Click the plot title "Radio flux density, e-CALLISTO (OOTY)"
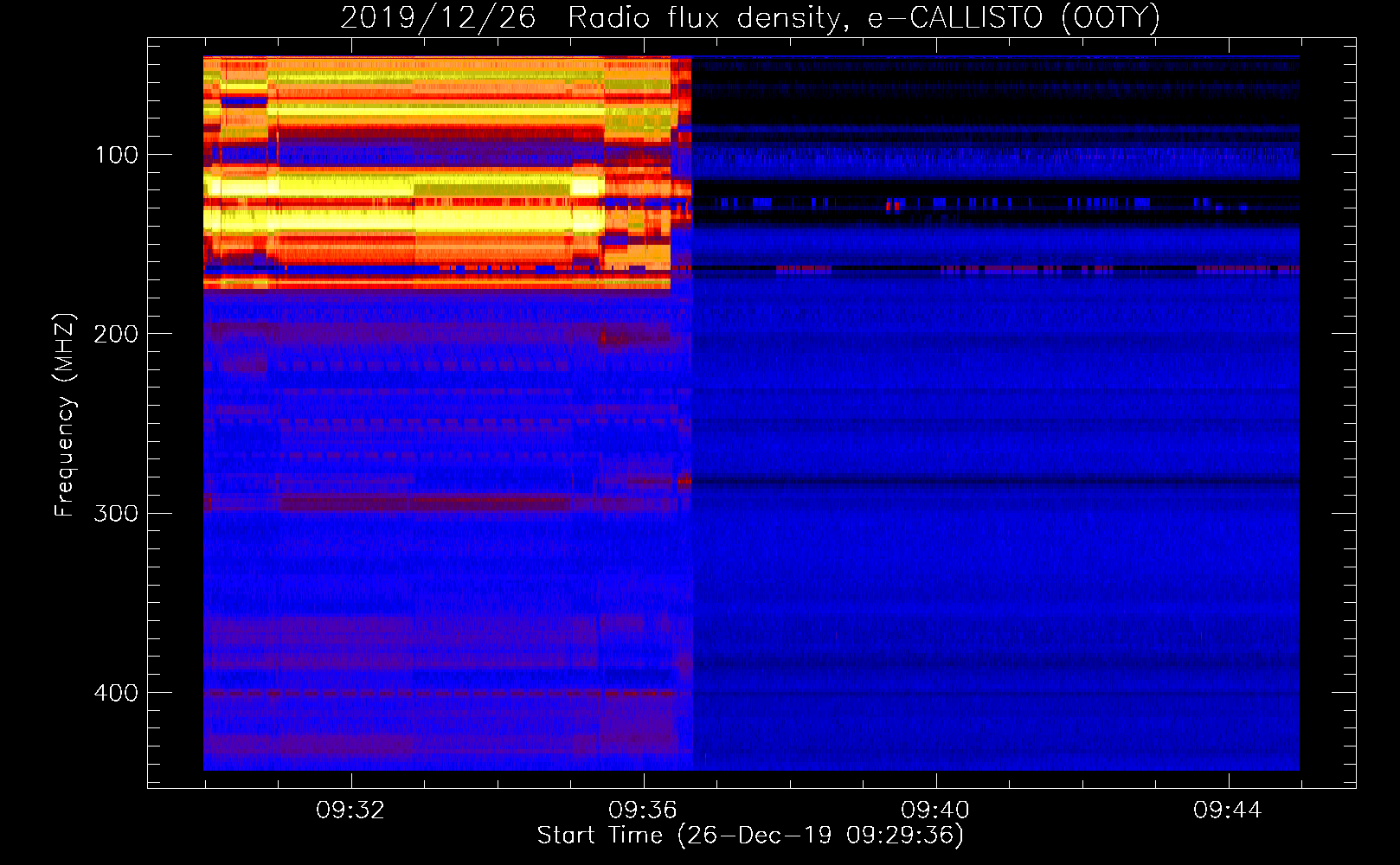 864,18
